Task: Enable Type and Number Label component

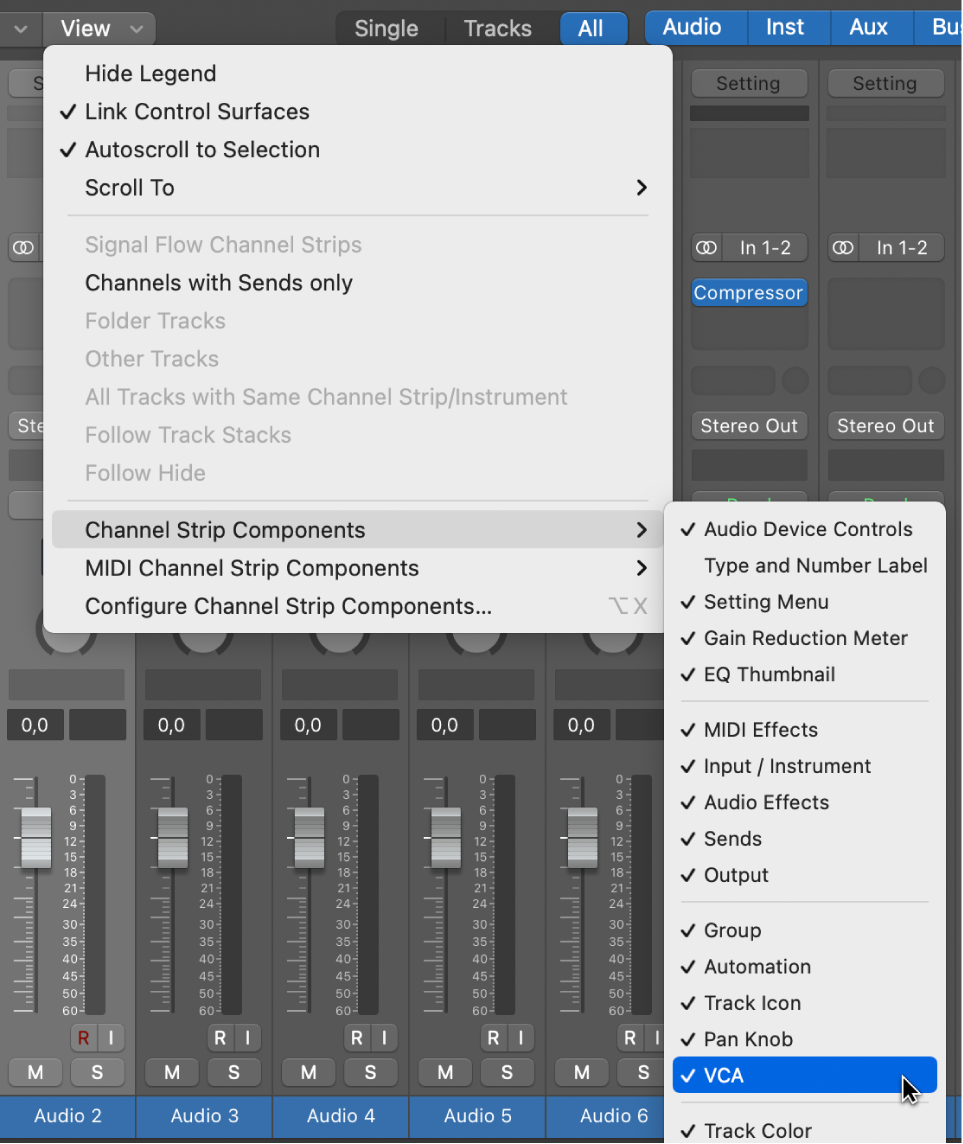Action: tap(805, 565)
